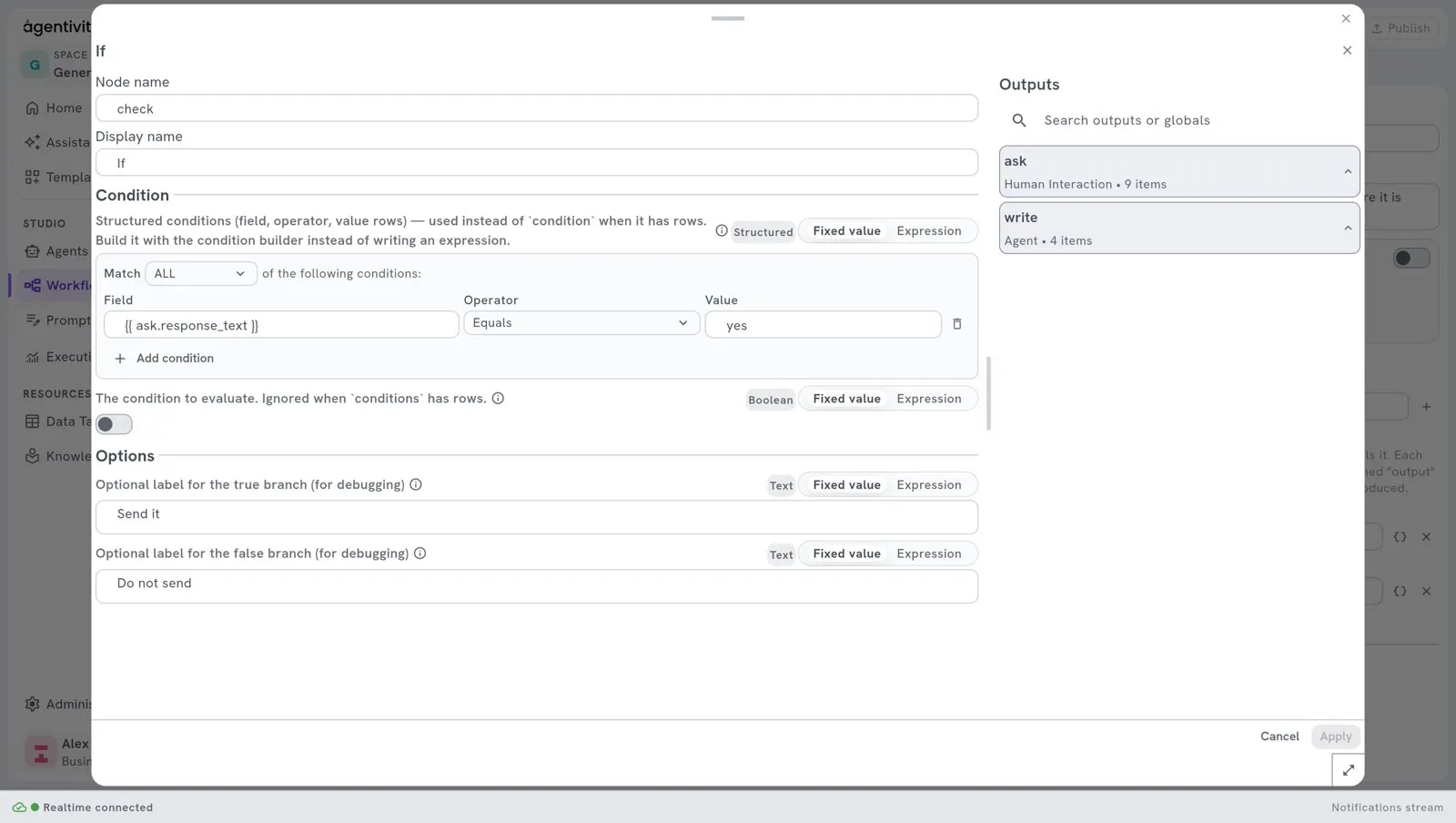Select Fixed value for the true branch label
This screenshot has width=1456, height=823.
point(846,485)
